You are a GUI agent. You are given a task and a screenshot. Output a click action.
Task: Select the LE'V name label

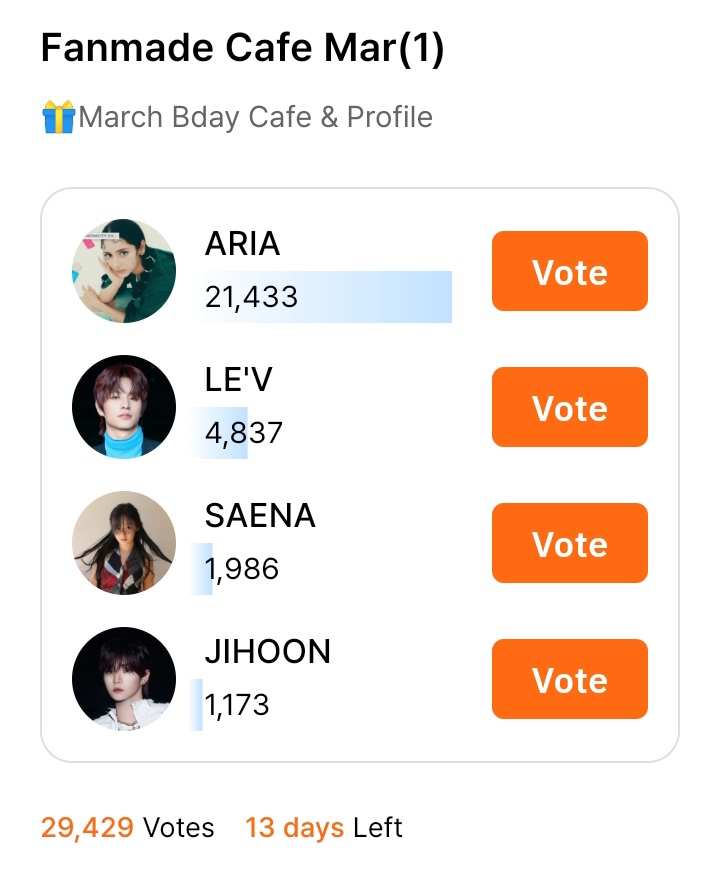pyautogui.click(x=238, y=379)
